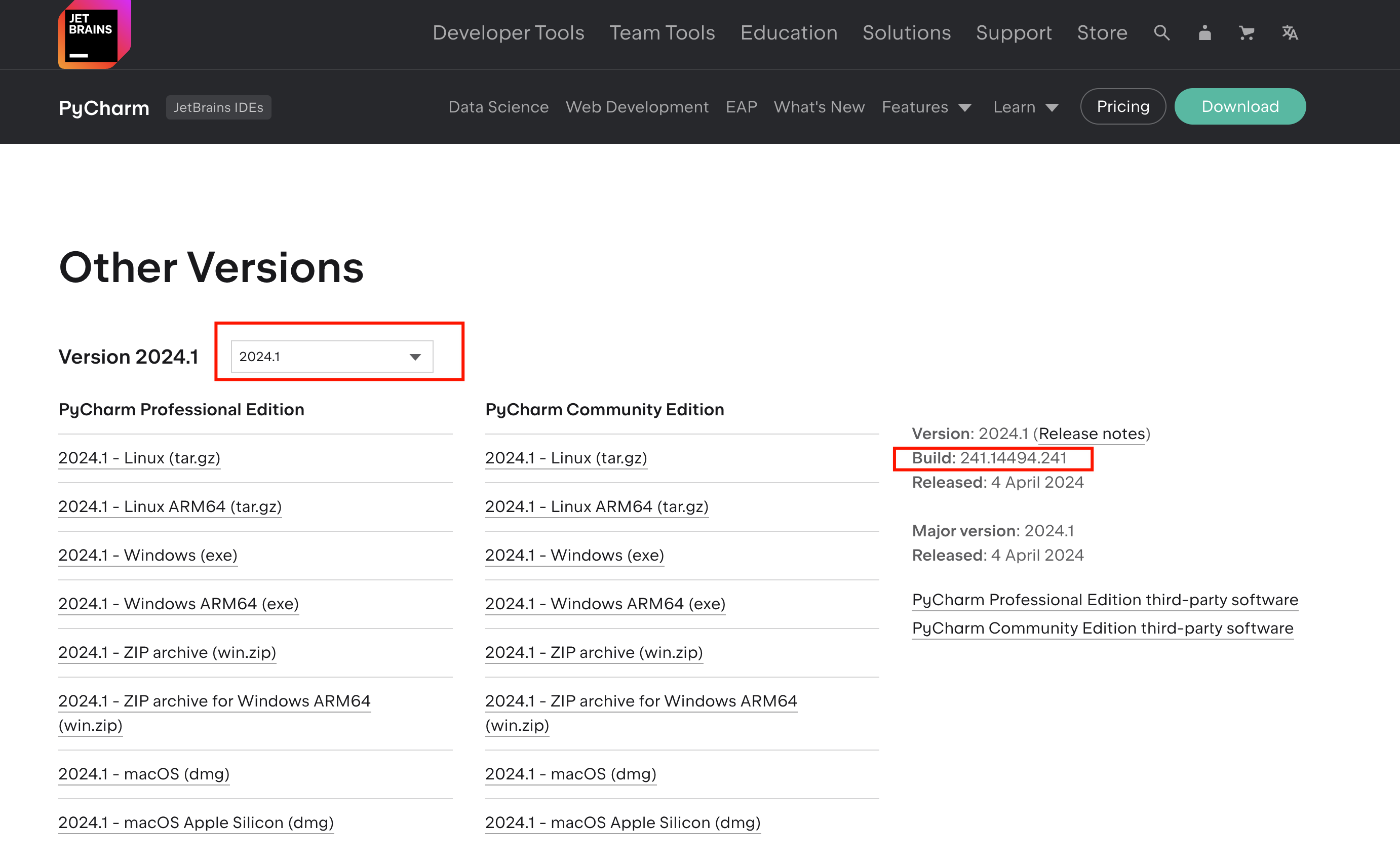
Task: Click the PyCharm logo text
Action: pos(103,107)
